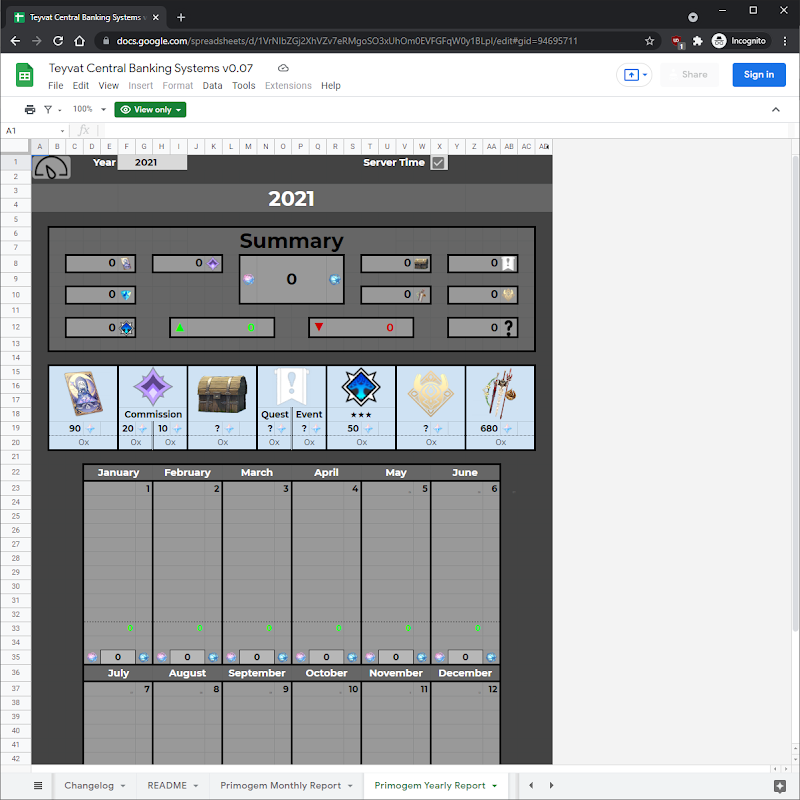Open the filter views icon
800x800 pixels.
[48, 109]
